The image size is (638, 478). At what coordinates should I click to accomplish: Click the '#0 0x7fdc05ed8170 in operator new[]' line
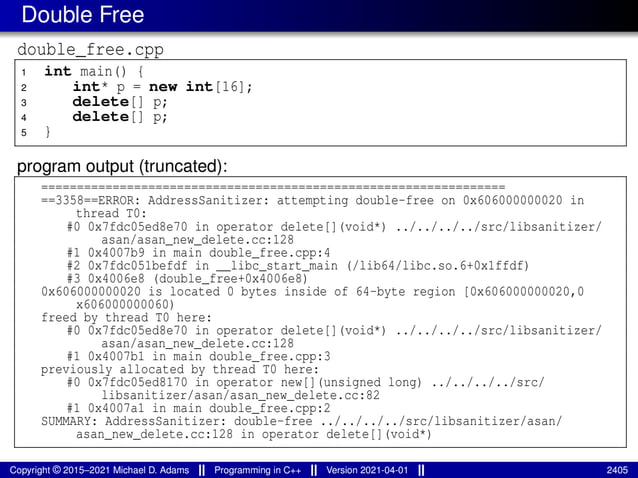pos(306,382)
